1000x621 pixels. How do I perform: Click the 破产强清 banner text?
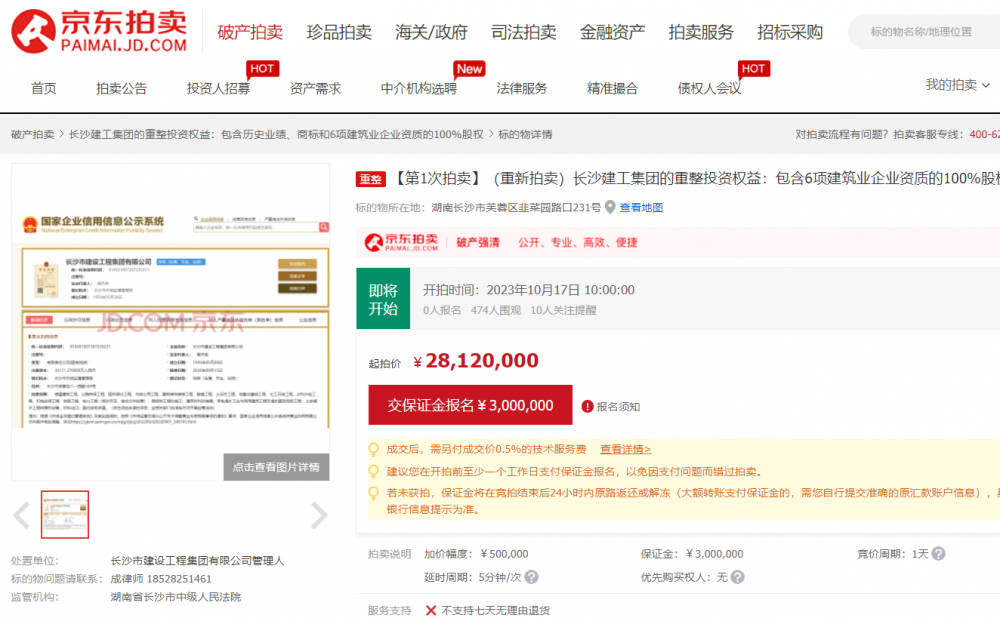click(x=478, y=243)
